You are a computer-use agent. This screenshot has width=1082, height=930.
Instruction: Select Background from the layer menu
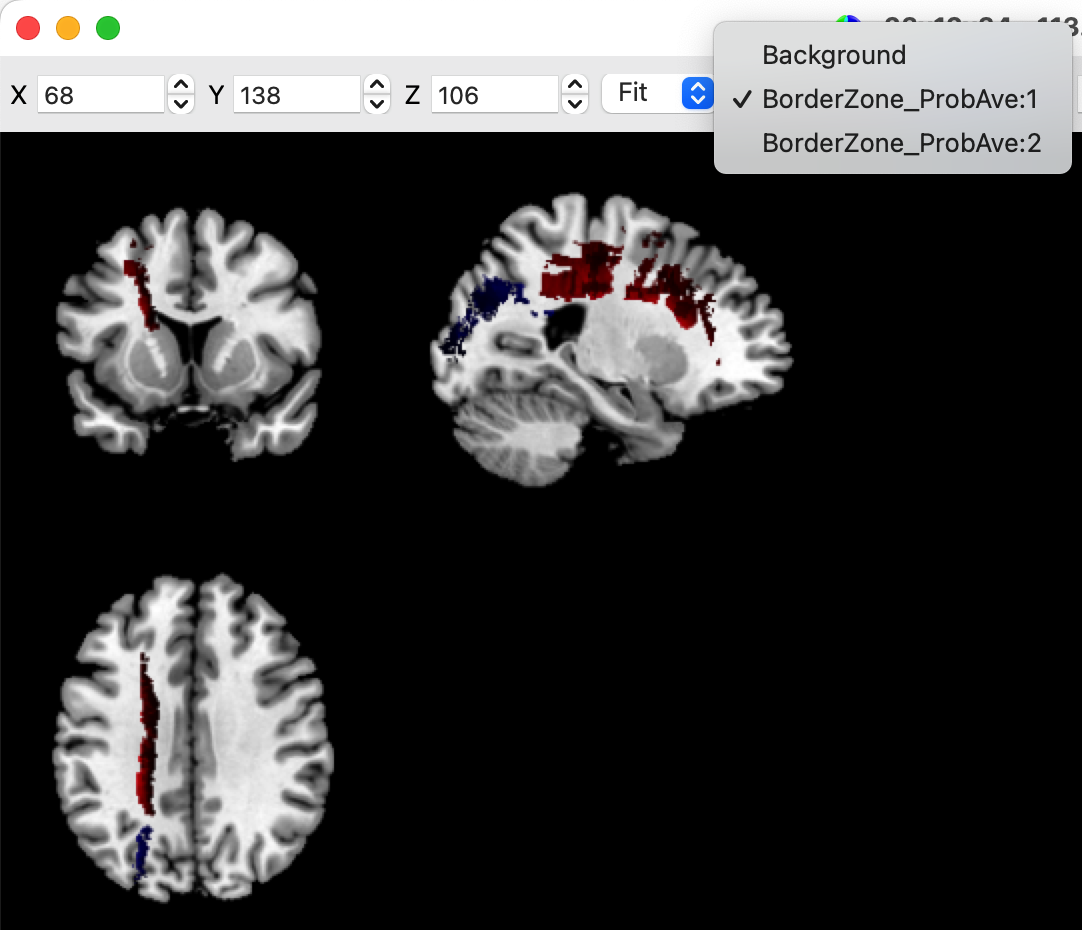point(834,55)
